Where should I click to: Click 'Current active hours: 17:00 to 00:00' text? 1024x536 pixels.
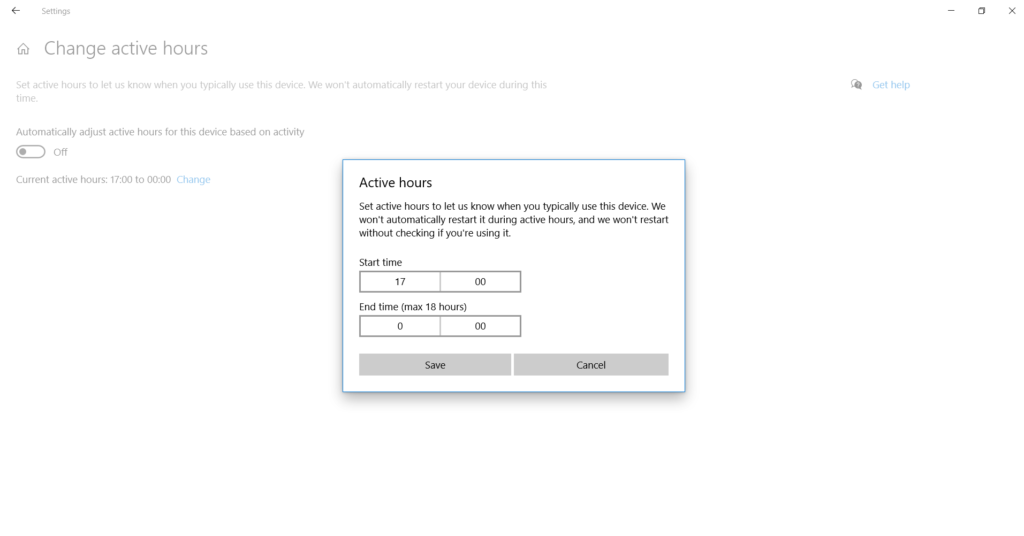(93, 180)
